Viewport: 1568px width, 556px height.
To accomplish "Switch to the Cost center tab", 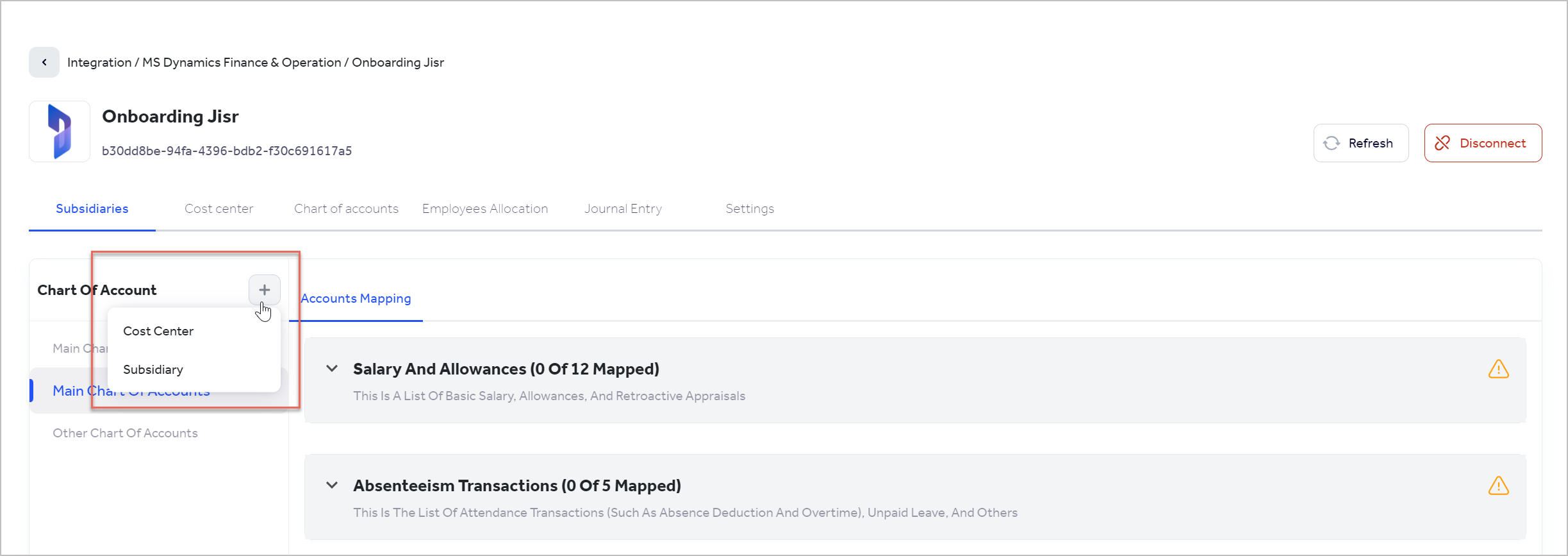I will click(x=219, y=208).
